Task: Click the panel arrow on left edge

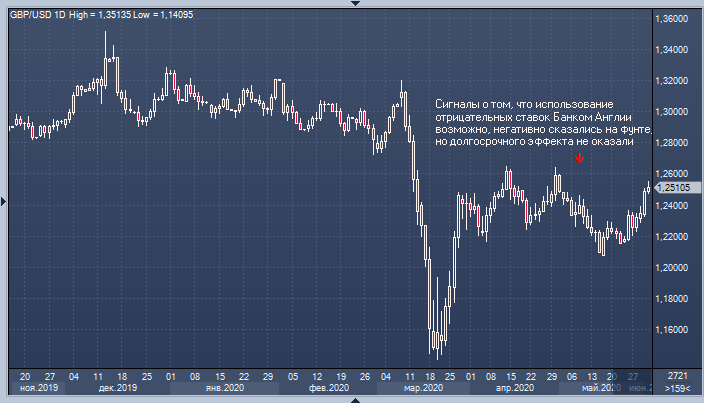Action: [3, 202]
